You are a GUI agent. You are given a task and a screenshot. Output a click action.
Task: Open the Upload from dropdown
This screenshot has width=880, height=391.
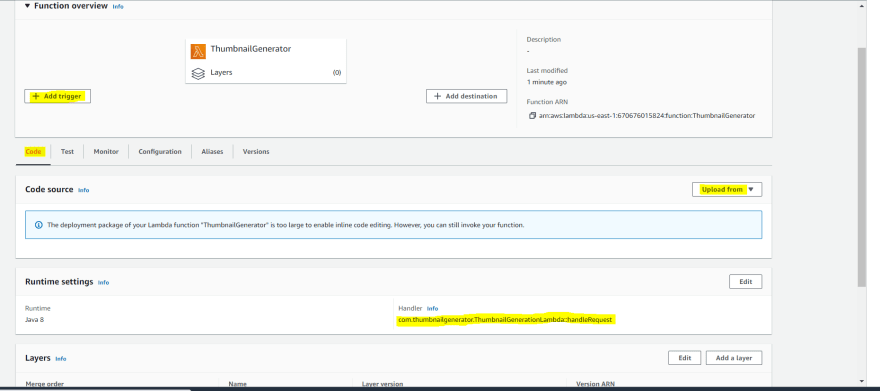(x=727, y=190)
